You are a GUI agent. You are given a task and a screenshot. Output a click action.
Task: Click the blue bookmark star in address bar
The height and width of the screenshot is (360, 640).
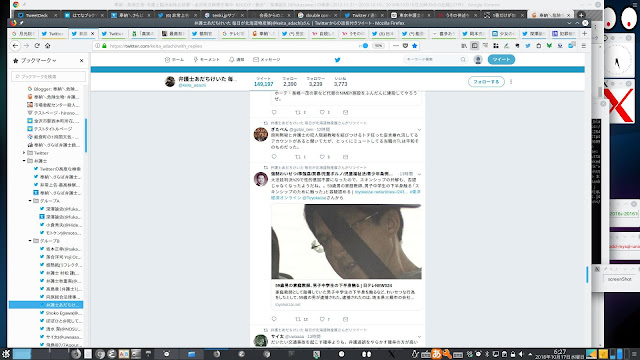pos(415,46)
